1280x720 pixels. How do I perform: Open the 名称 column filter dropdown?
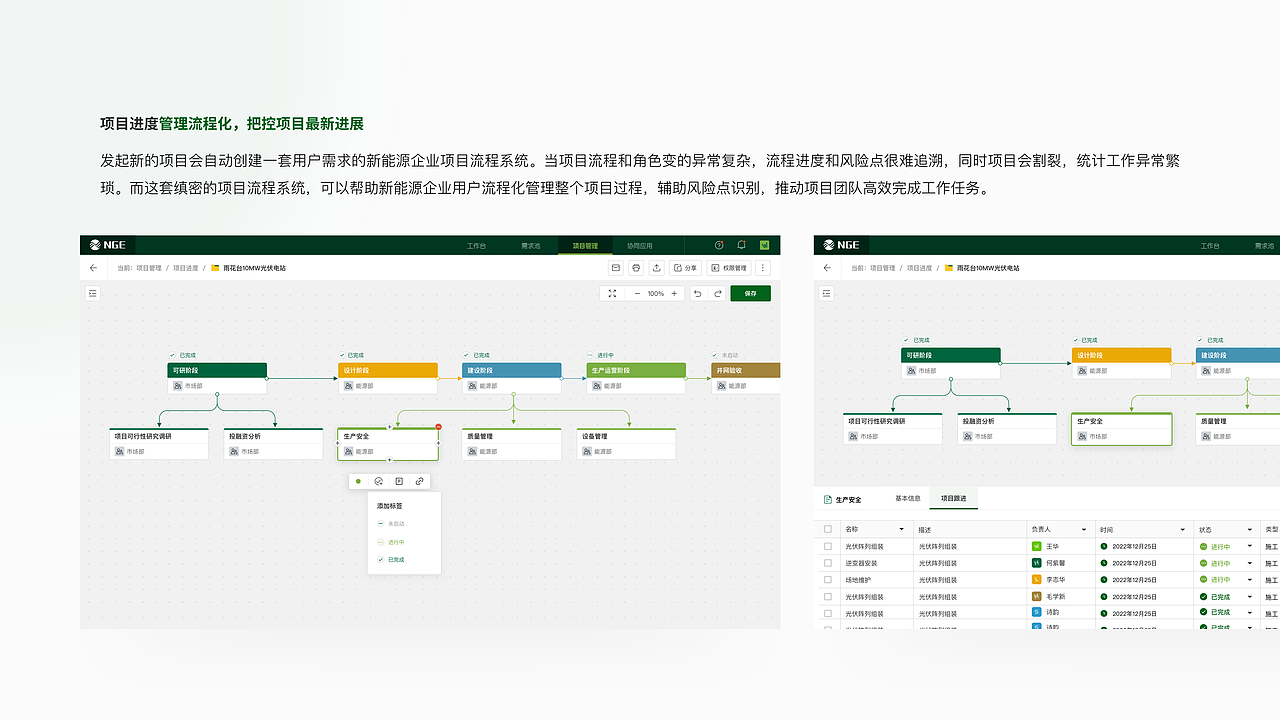[901, 530]
